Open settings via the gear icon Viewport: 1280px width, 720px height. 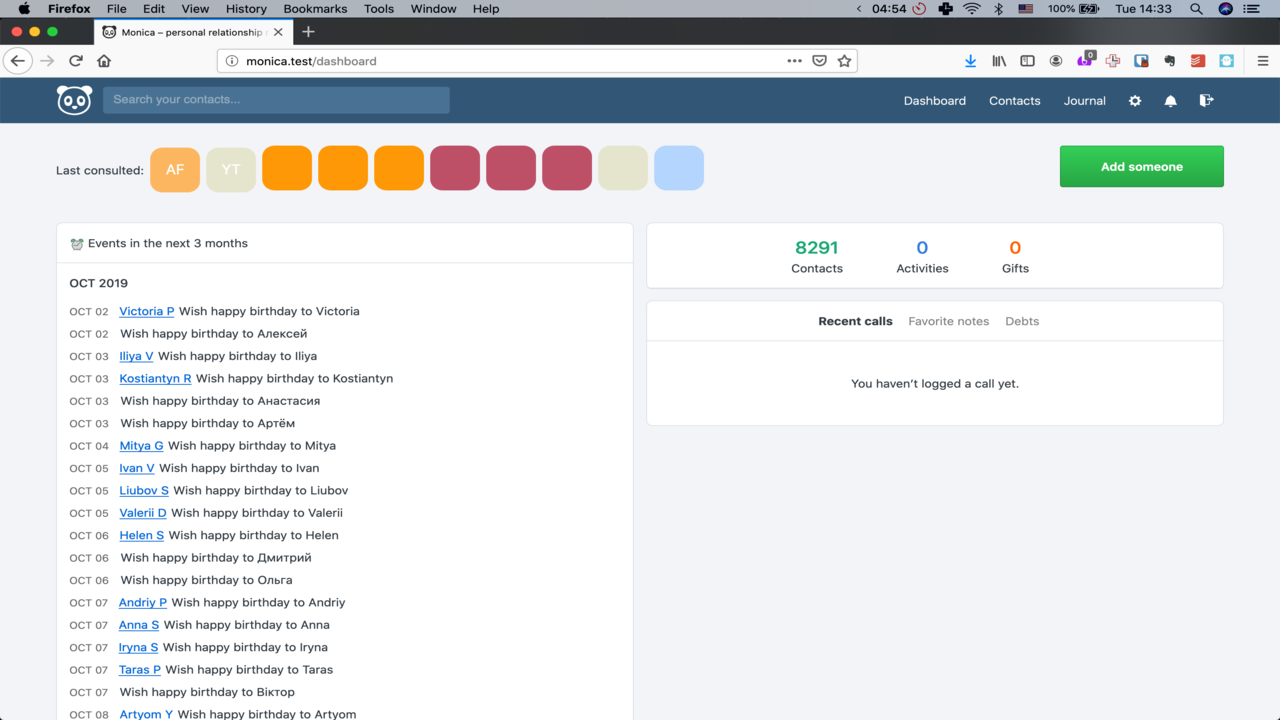point(1135,101)
